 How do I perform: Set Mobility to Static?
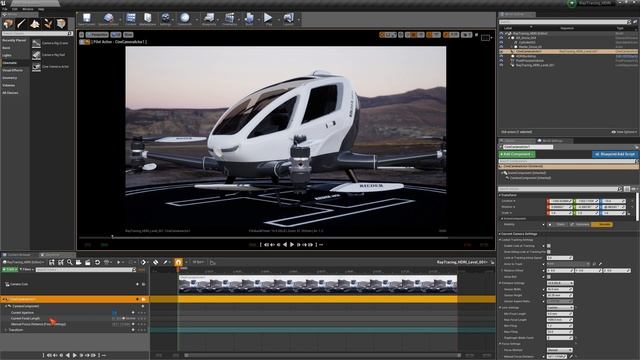click(558, 224)
